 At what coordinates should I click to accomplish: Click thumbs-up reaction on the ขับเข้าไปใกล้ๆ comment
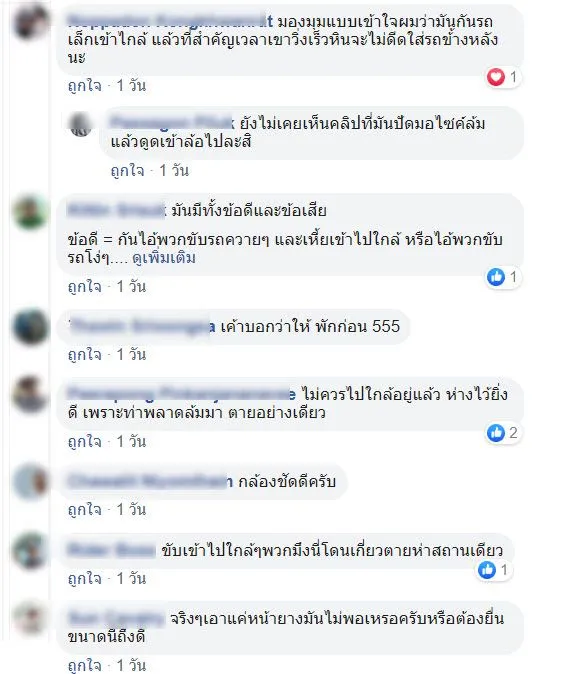487,570
